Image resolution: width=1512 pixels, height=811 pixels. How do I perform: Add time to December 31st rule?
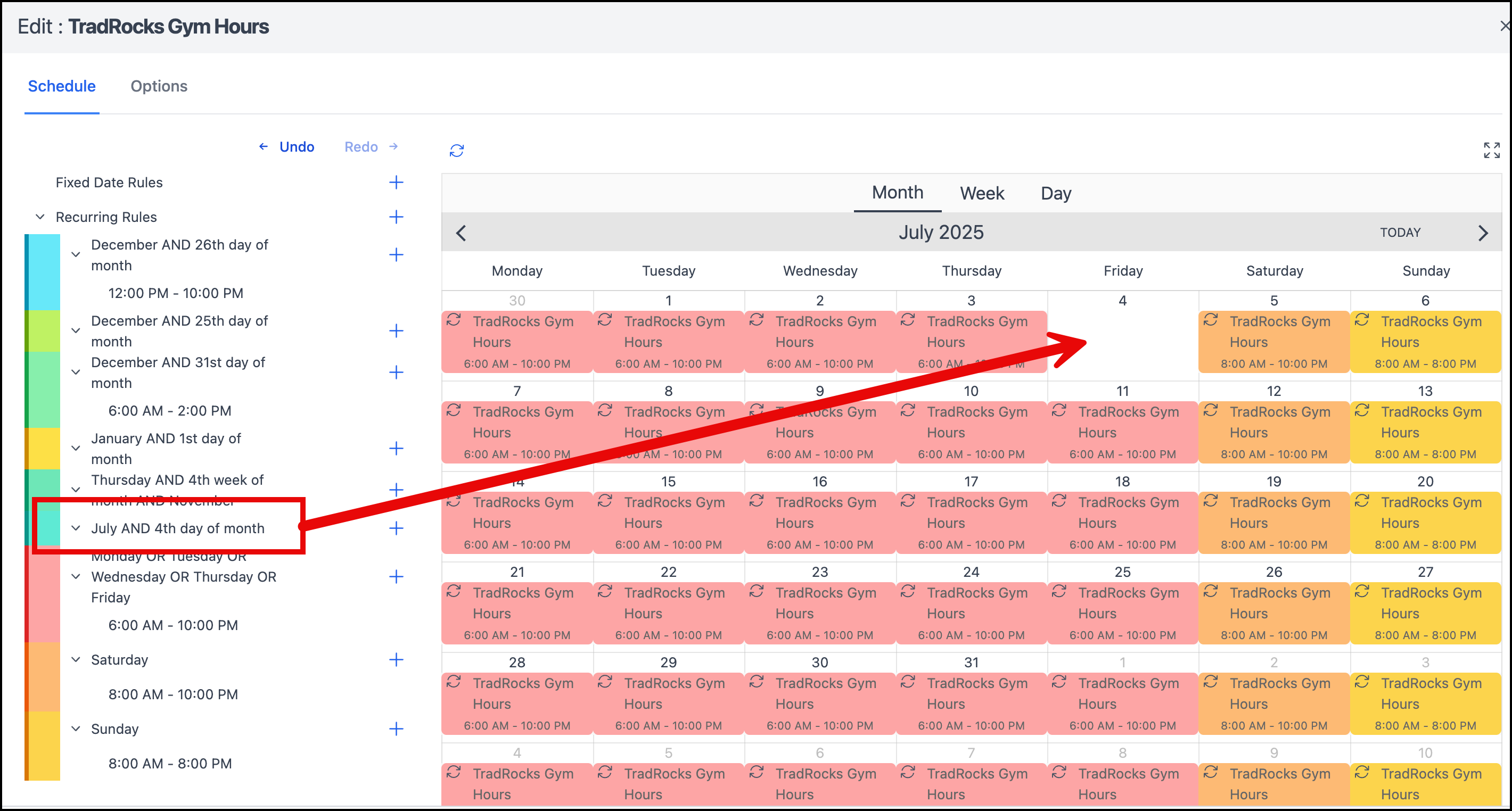coord(396,373)
